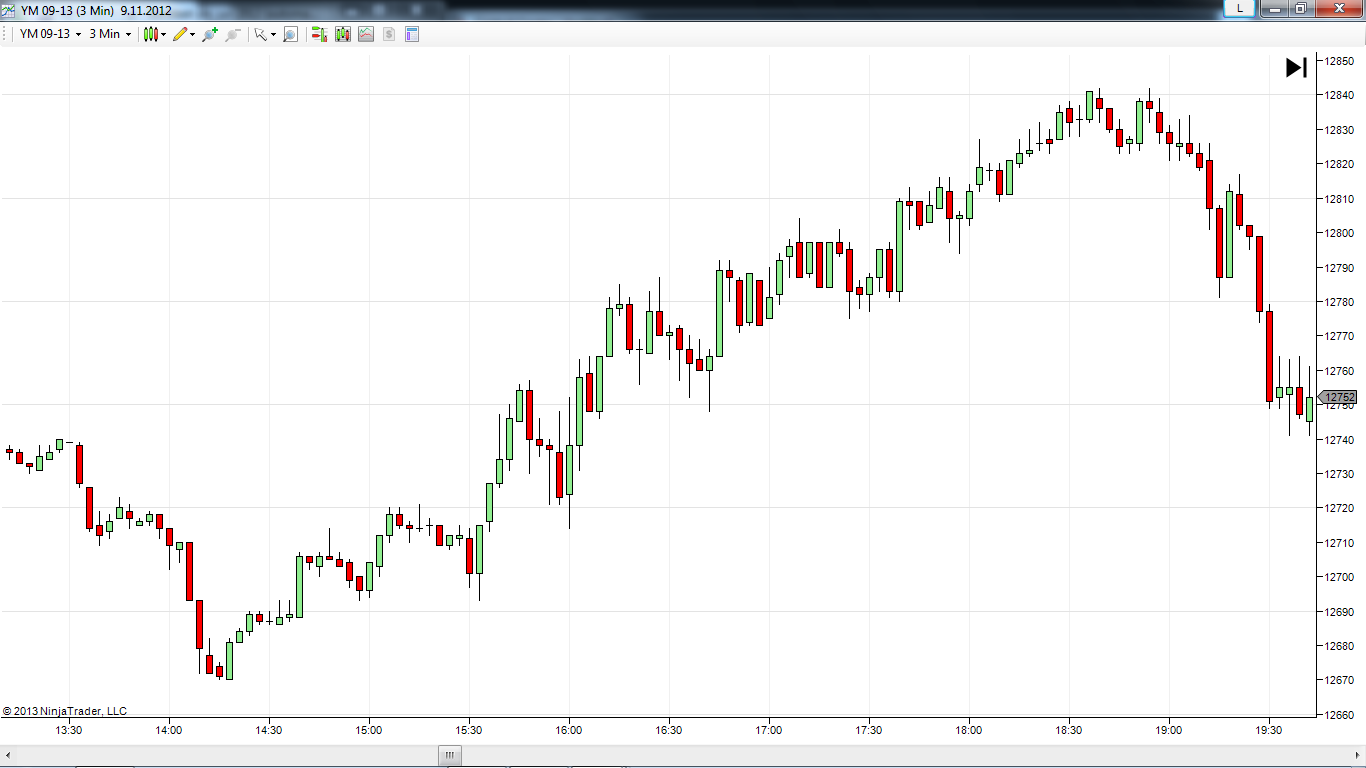Click the 12752 current price marker

click(x=1338, y=397)
